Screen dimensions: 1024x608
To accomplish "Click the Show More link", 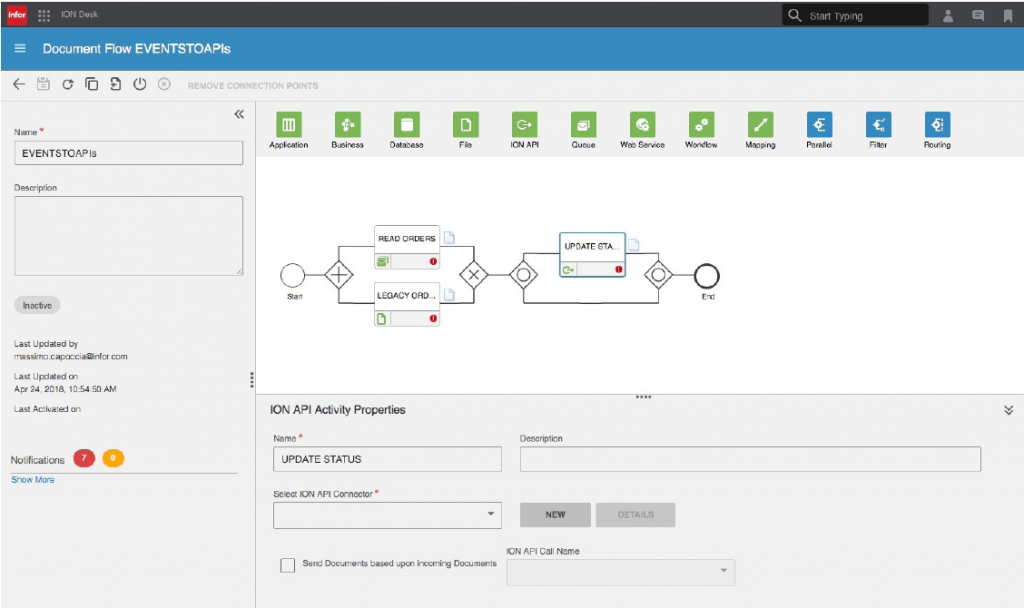I will pos(33,479).
